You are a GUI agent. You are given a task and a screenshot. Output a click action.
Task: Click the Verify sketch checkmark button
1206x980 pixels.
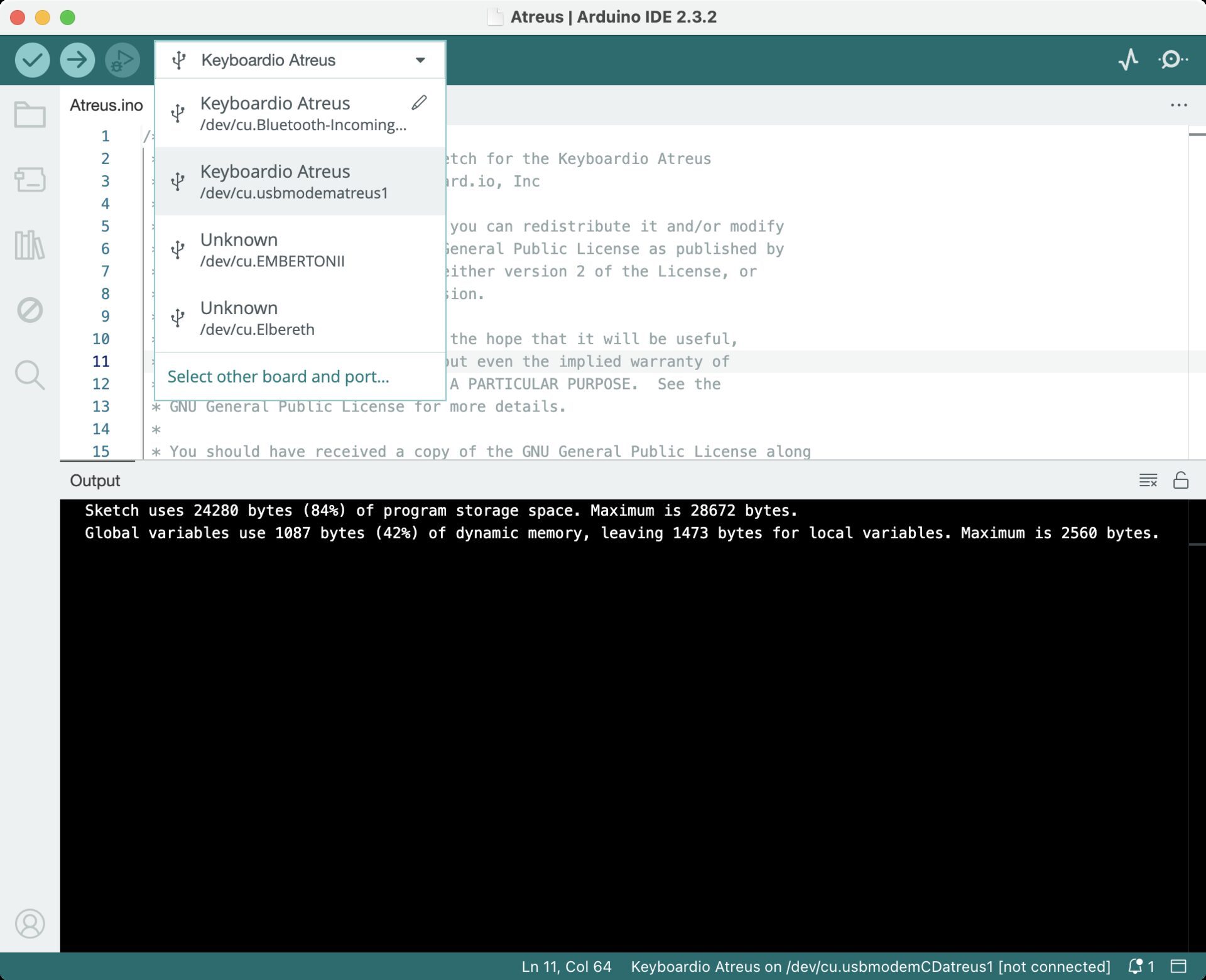coord(32,60)
